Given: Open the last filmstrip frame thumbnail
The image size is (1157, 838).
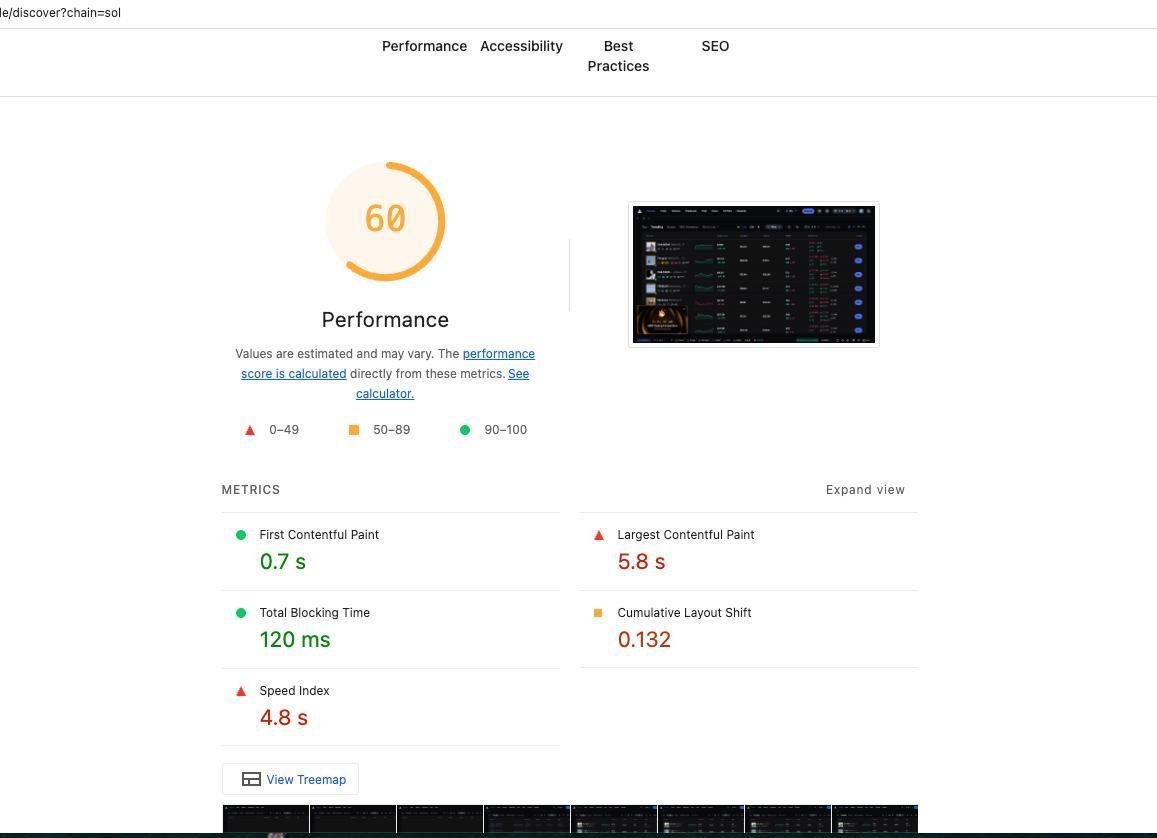Looking at the screenshot, I should (x=875, y=821).
